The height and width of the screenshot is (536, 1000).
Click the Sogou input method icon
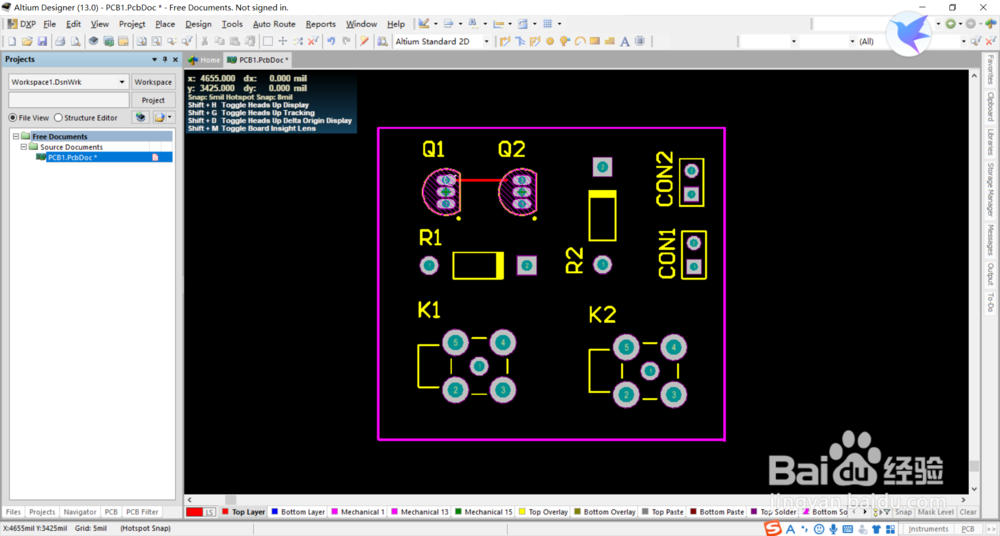(773, 528)
